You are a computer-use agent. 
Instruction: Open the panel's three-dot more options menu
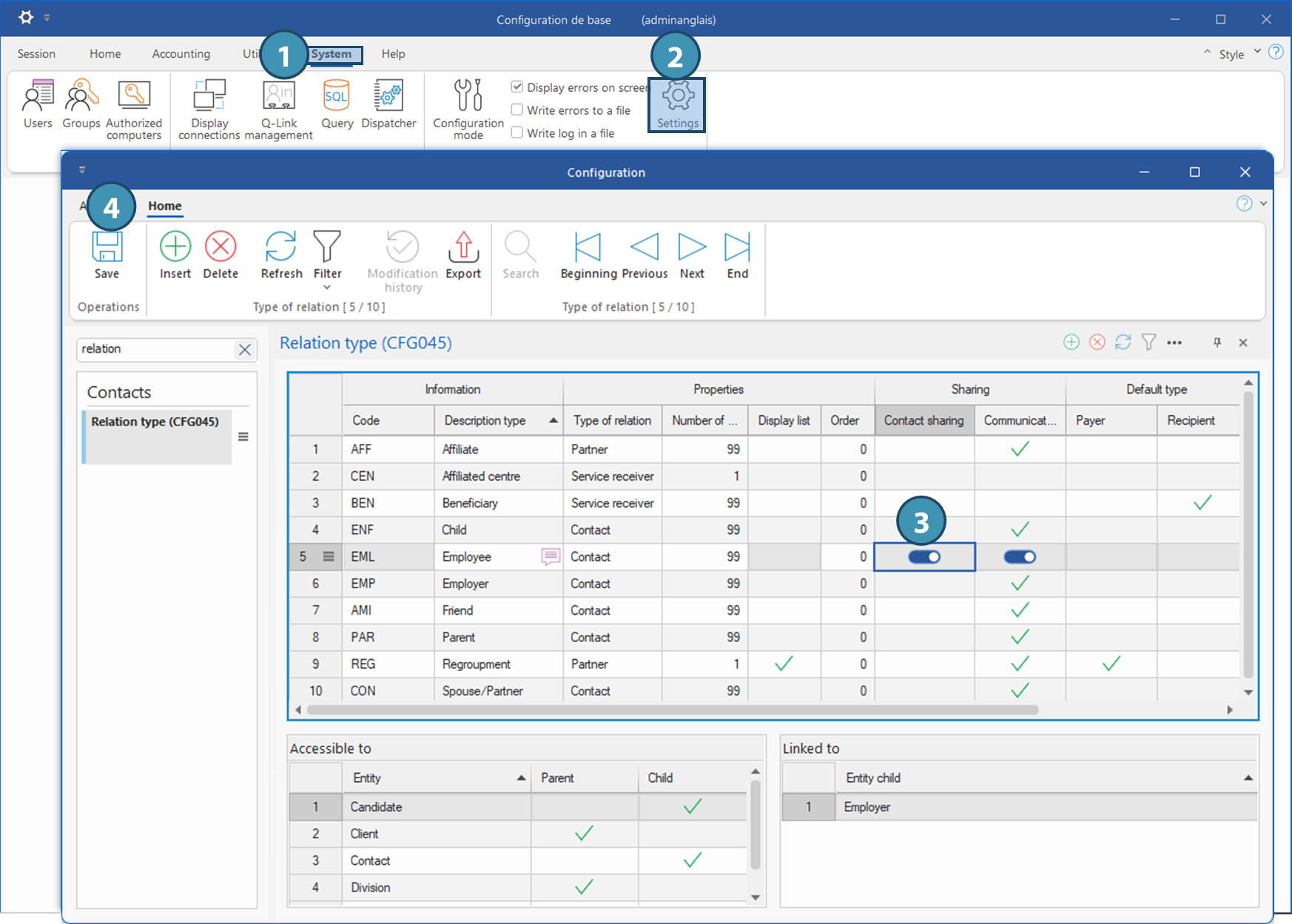(1174, 343)
